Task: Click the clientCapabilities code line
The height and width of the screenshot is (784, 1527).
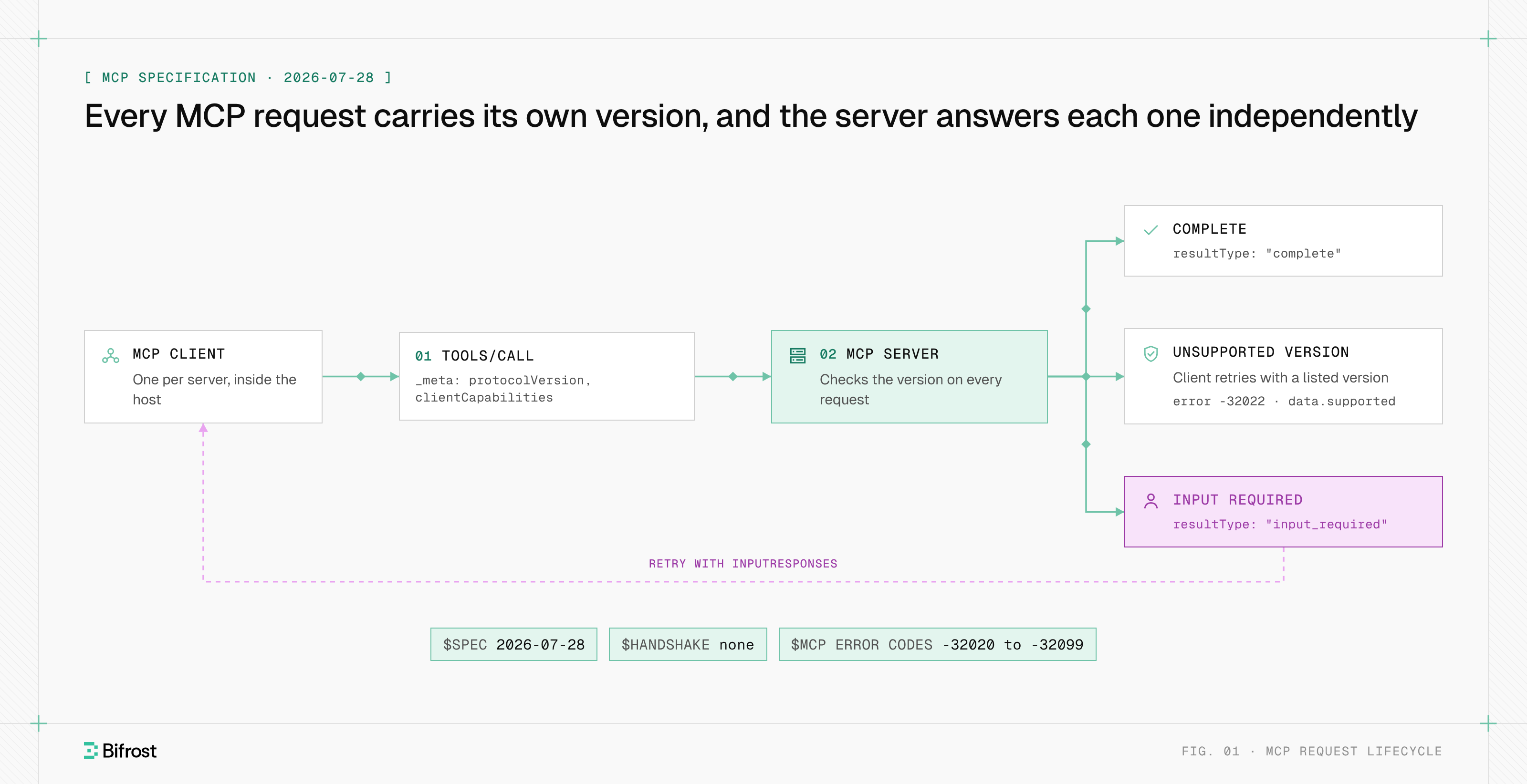Action: 484,398
